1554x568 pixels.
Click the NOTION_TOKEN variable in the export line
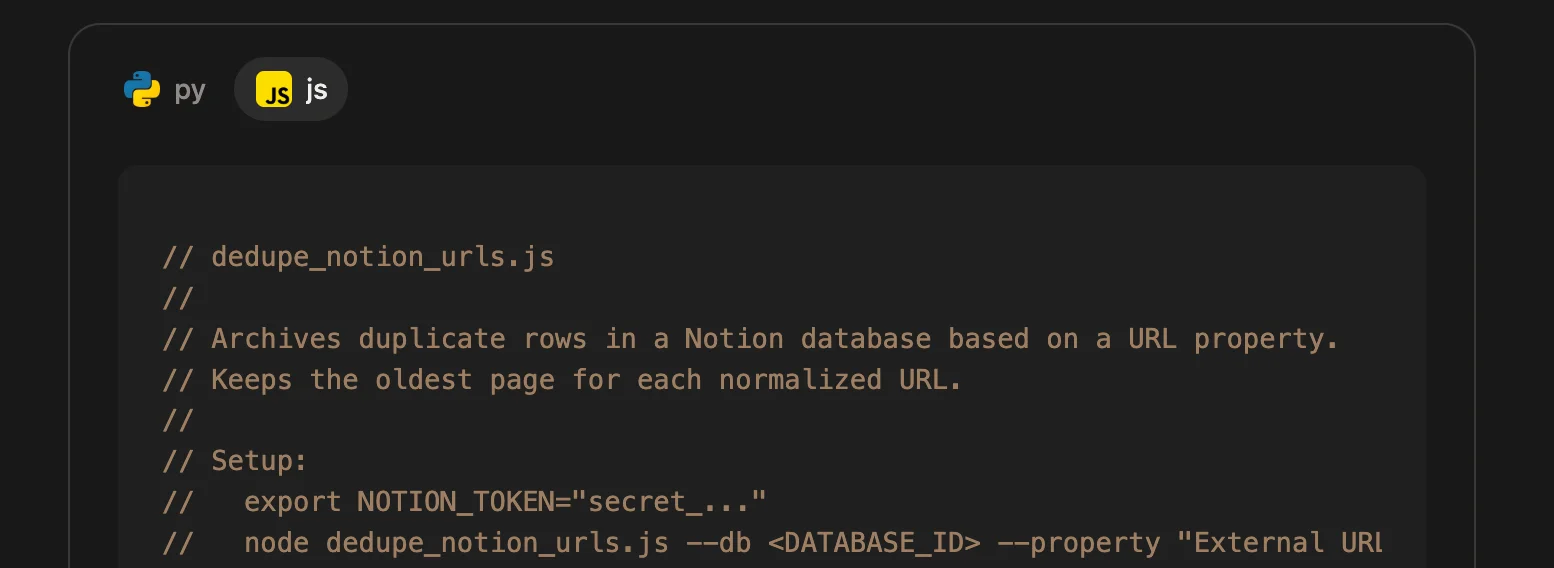point(455,501)
